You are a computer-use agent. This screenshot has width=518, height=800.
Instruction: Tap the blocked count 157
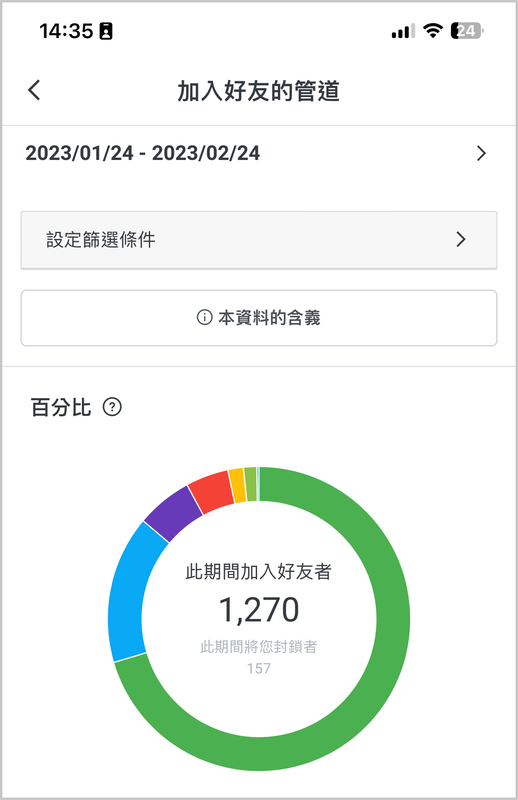(259, 668)
